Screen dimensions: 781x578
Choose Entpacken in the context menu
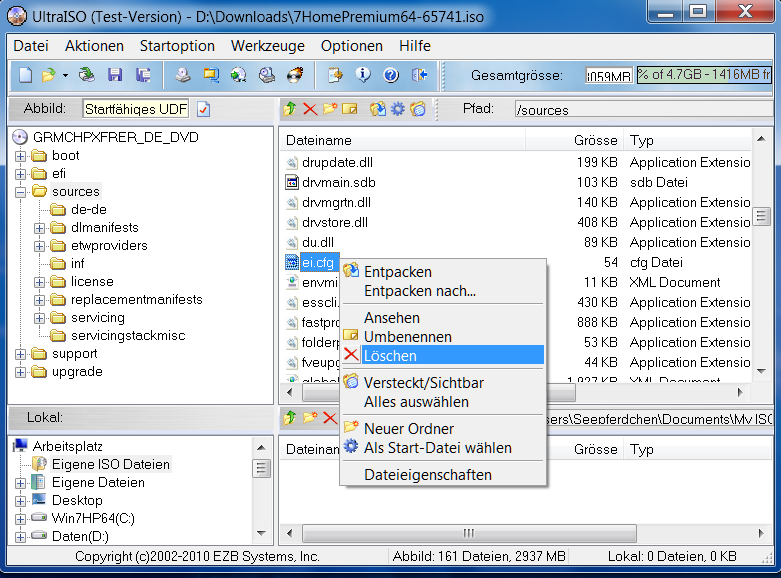pos(443,272)
